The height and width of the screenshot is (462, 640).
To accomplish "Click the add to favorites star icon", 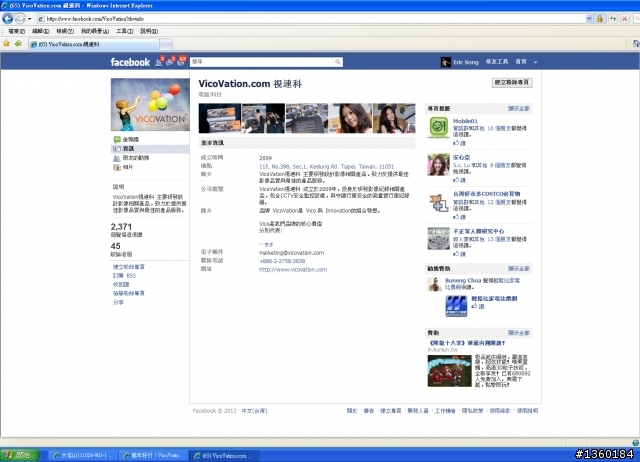I will tap(18, 43).
